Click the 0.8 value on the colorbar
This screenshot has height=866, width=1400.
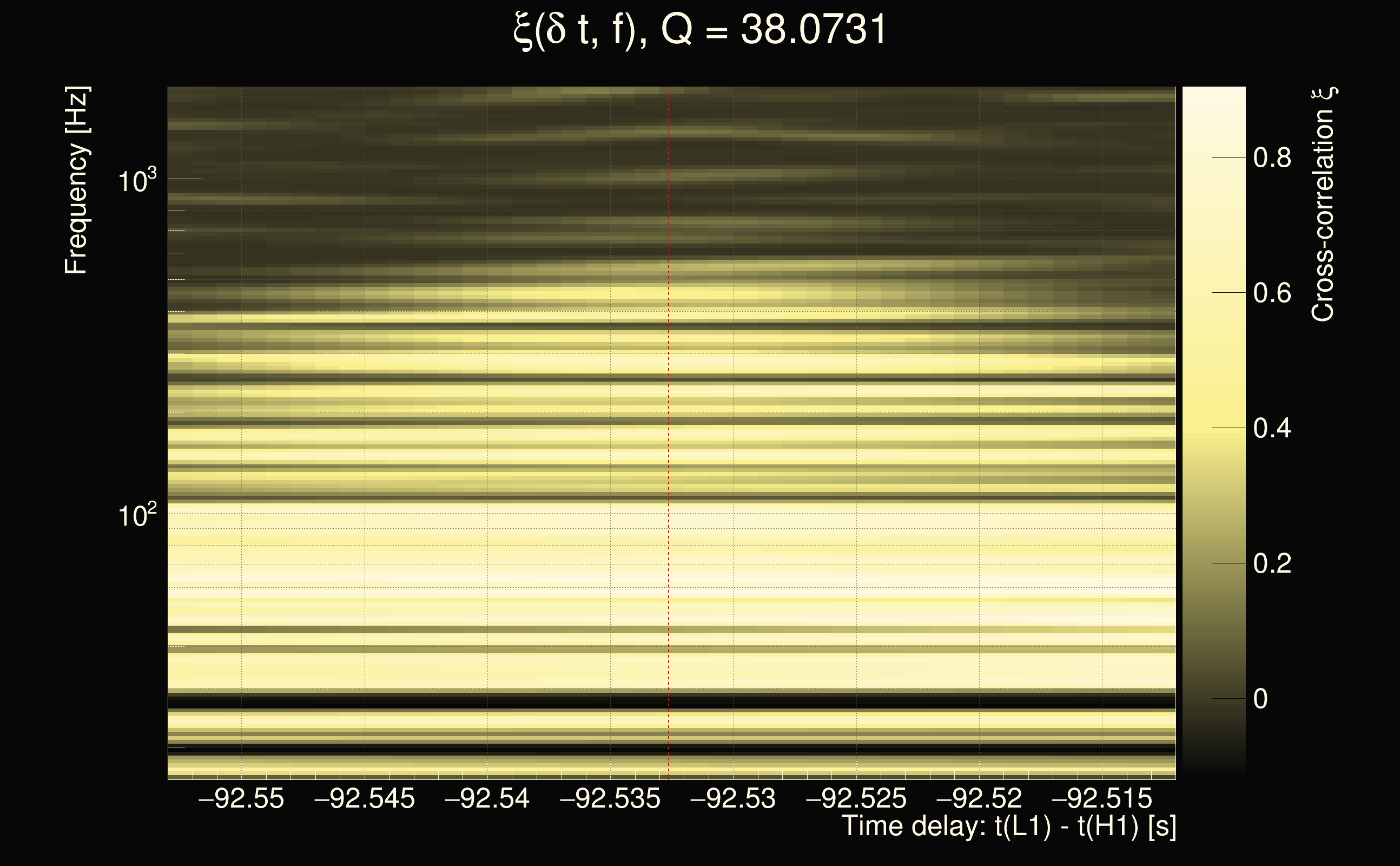(1272, 158)
